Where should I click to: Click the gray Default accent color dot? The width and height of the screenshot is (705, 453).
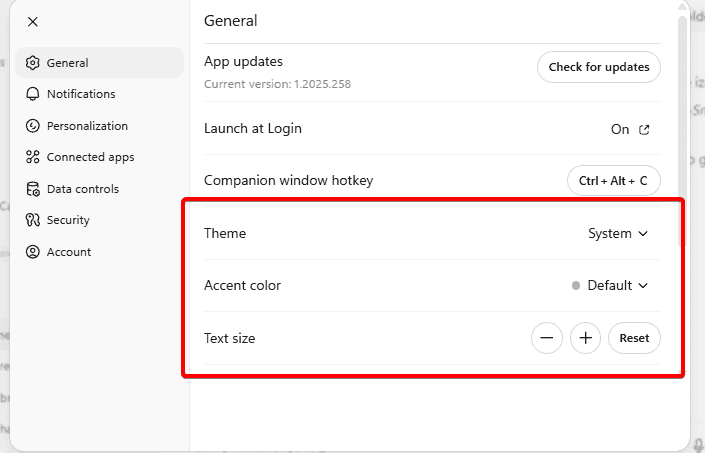pyautogui.click(x=576, y=286)
